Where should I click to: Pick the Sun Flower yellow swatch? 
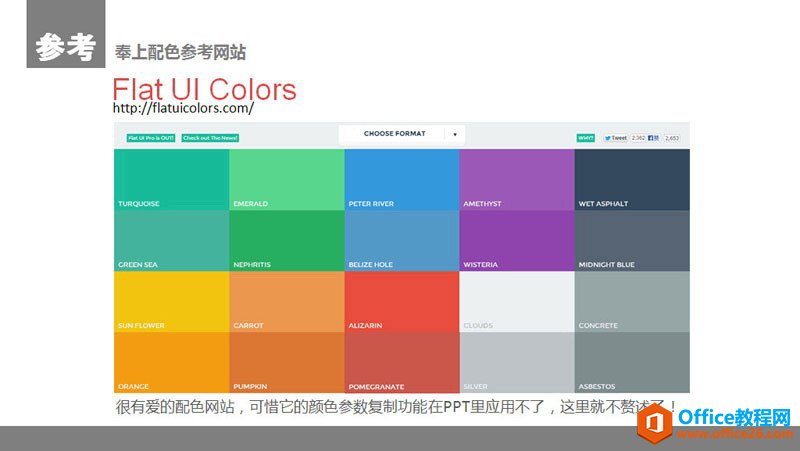click(171, 300)
